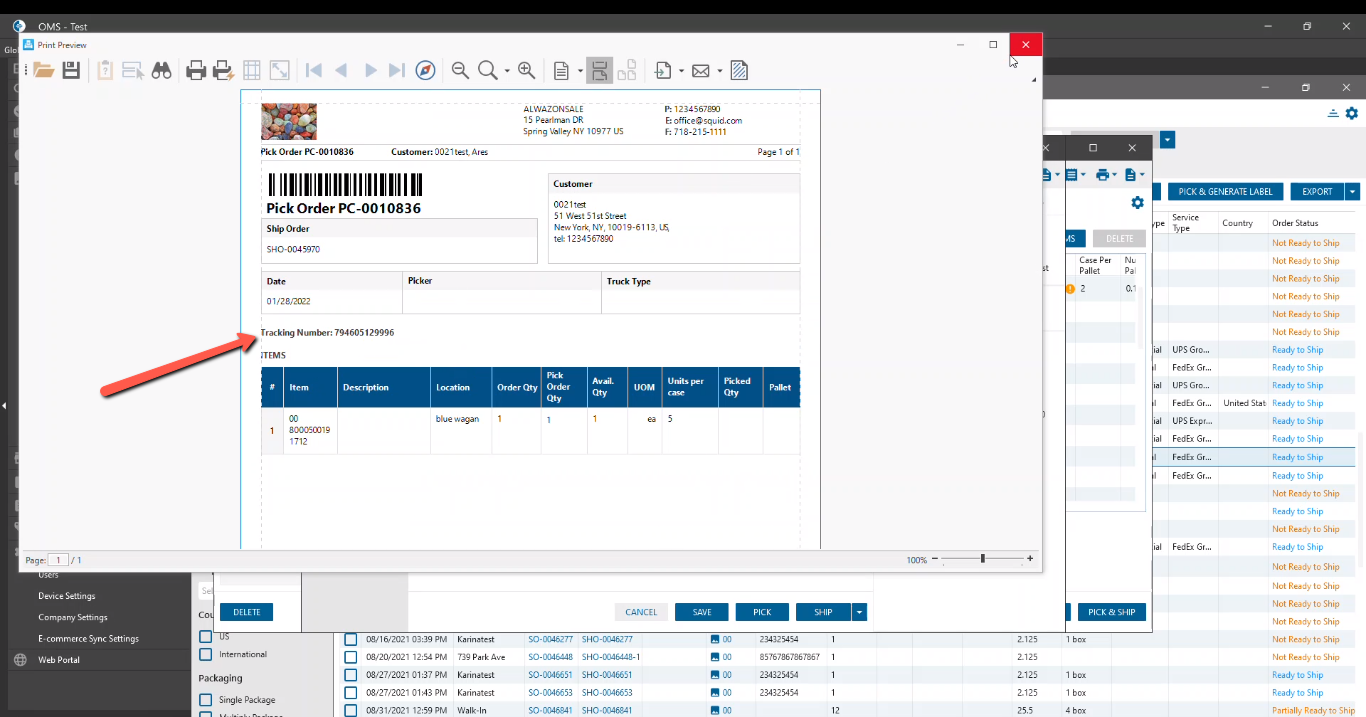Viewport: 1366px width, 717px height.
Task: Click the Zoom In magnifier icon
Action: click(x=526, y=70)
